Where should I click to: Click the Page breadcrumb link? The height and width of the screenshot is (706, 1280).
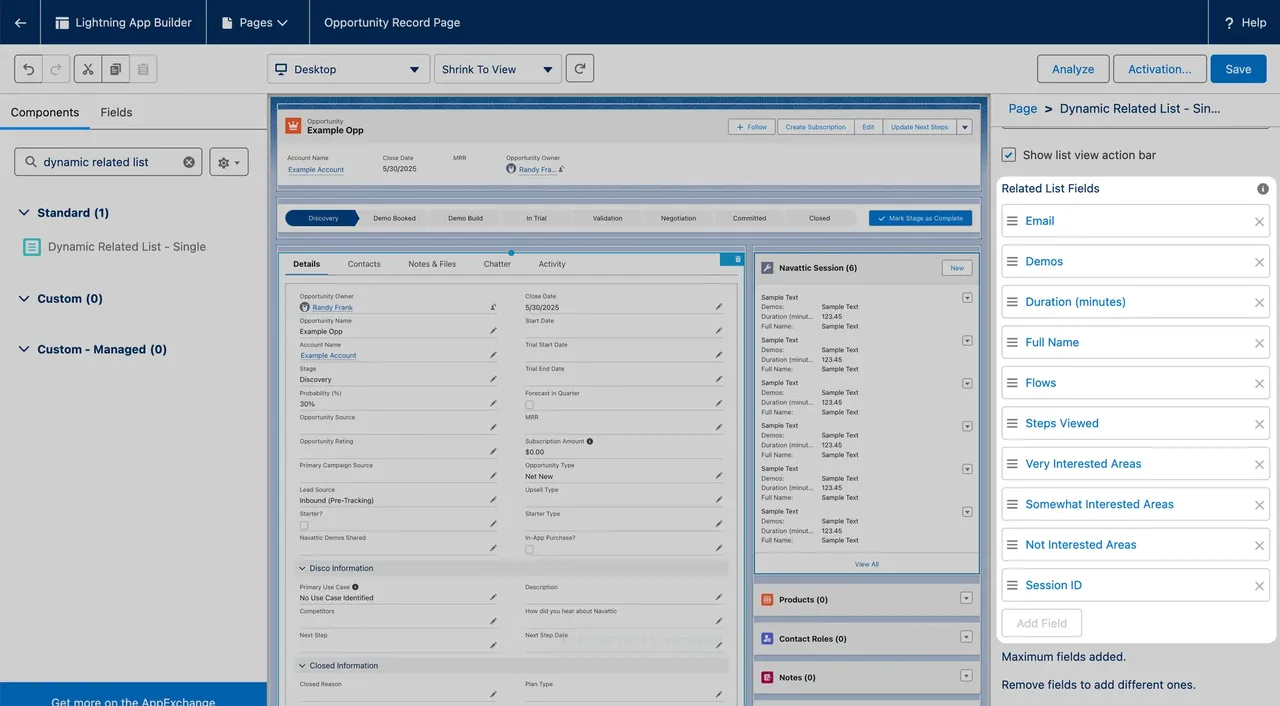(1022, 108)
